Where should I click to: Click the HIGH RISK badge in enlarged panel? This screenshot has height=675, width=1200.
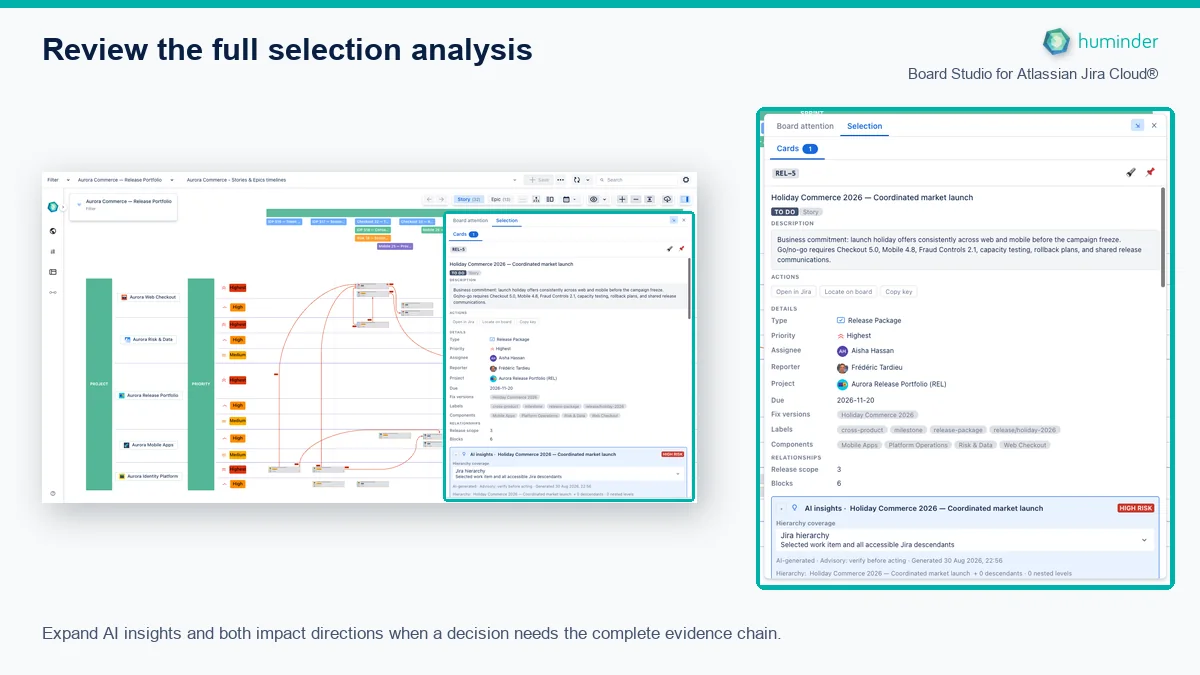[1135, 508]
